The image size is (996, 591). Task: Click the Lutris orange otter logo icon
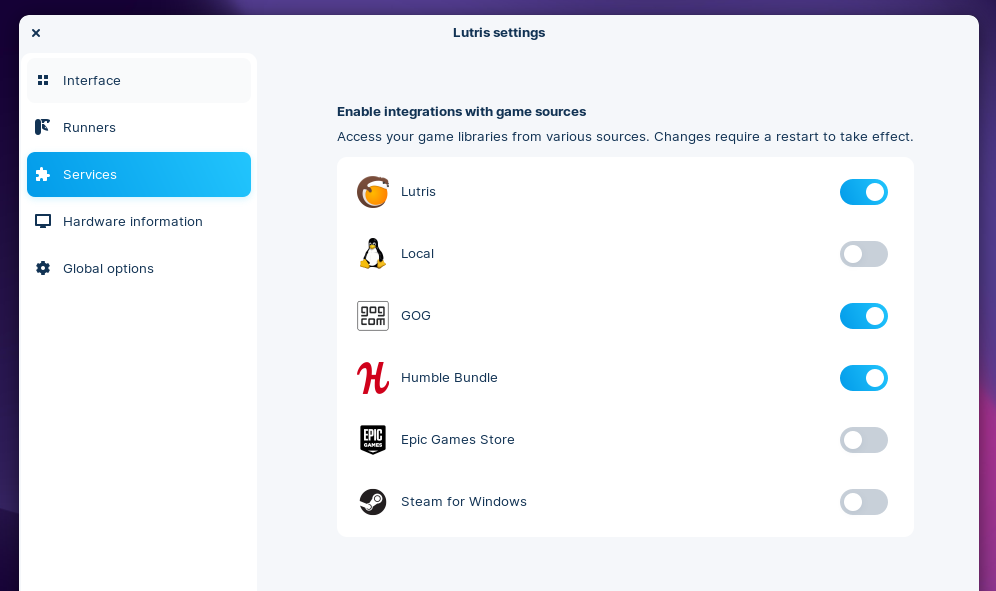click(x=373, y=192)
